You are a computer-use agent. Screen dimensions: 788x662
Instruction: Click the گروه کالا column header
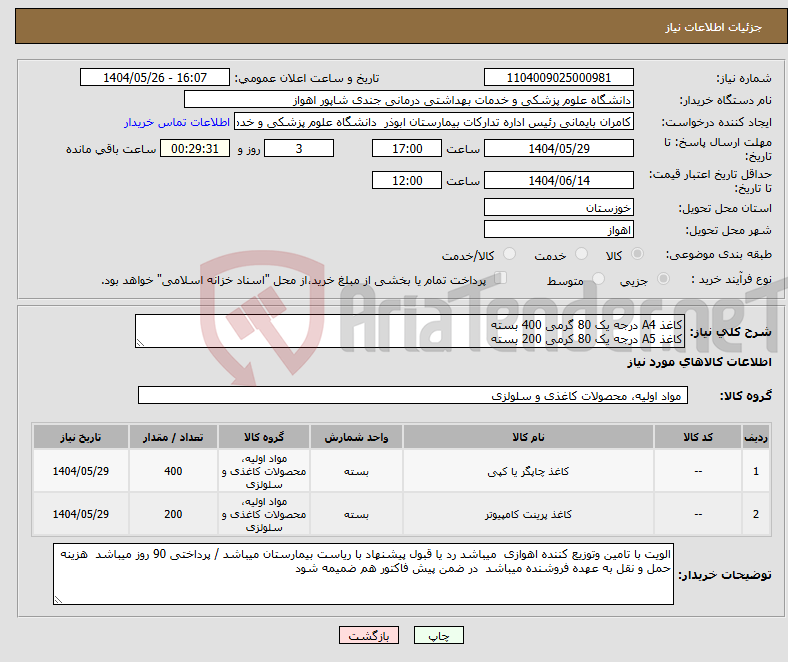pos(264,437)
